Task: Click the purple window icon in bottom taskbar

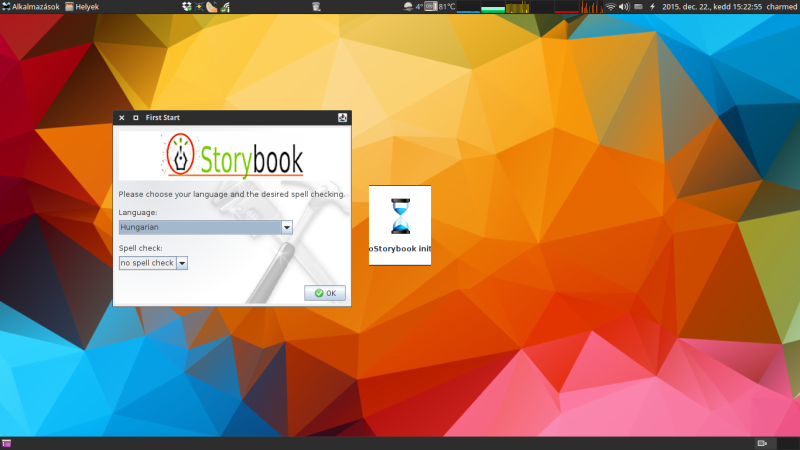Action: 6,443
